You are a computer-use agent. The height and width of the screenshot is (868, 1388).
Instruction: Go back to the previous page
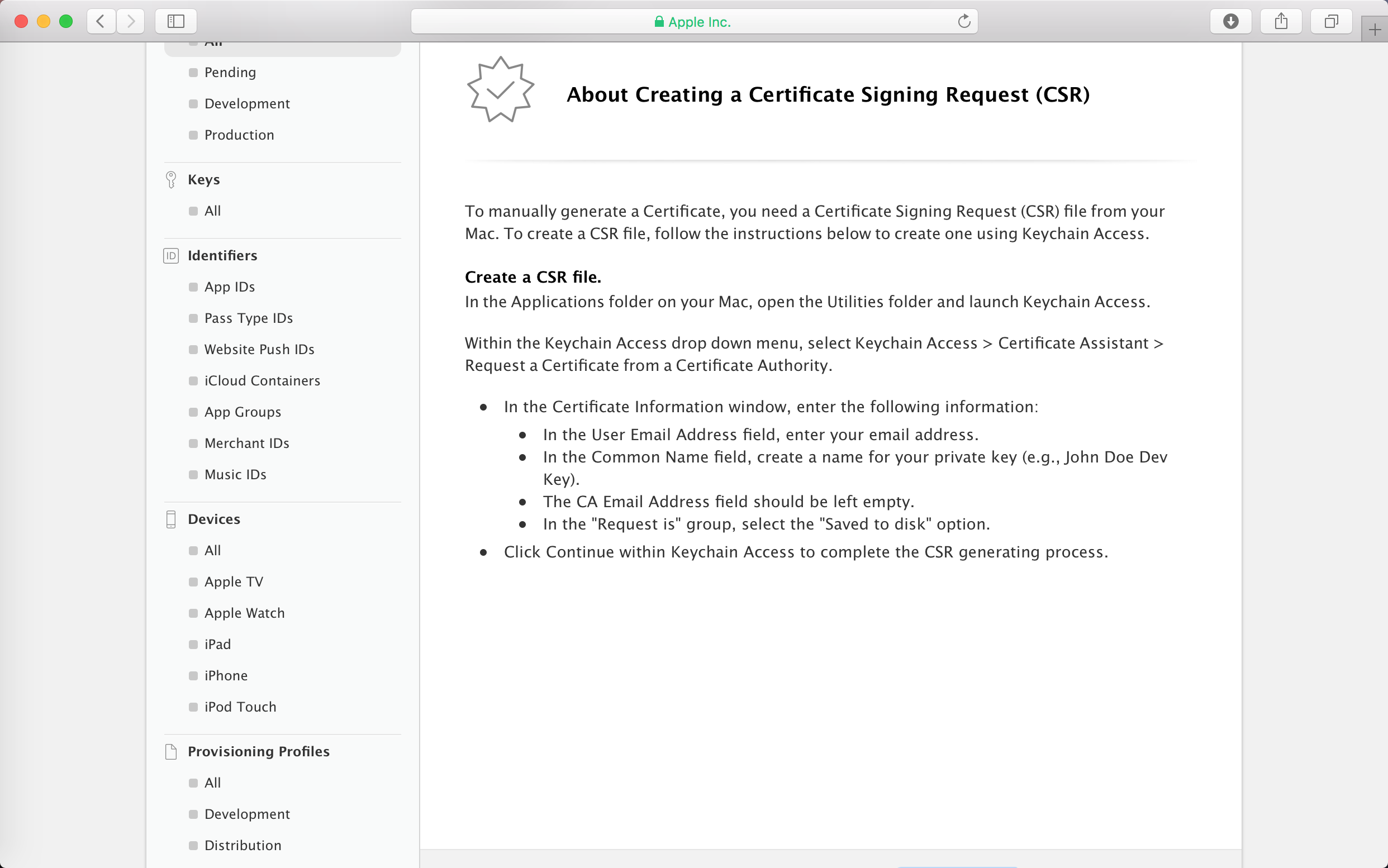pyautogui.click(x=101, y=22)
